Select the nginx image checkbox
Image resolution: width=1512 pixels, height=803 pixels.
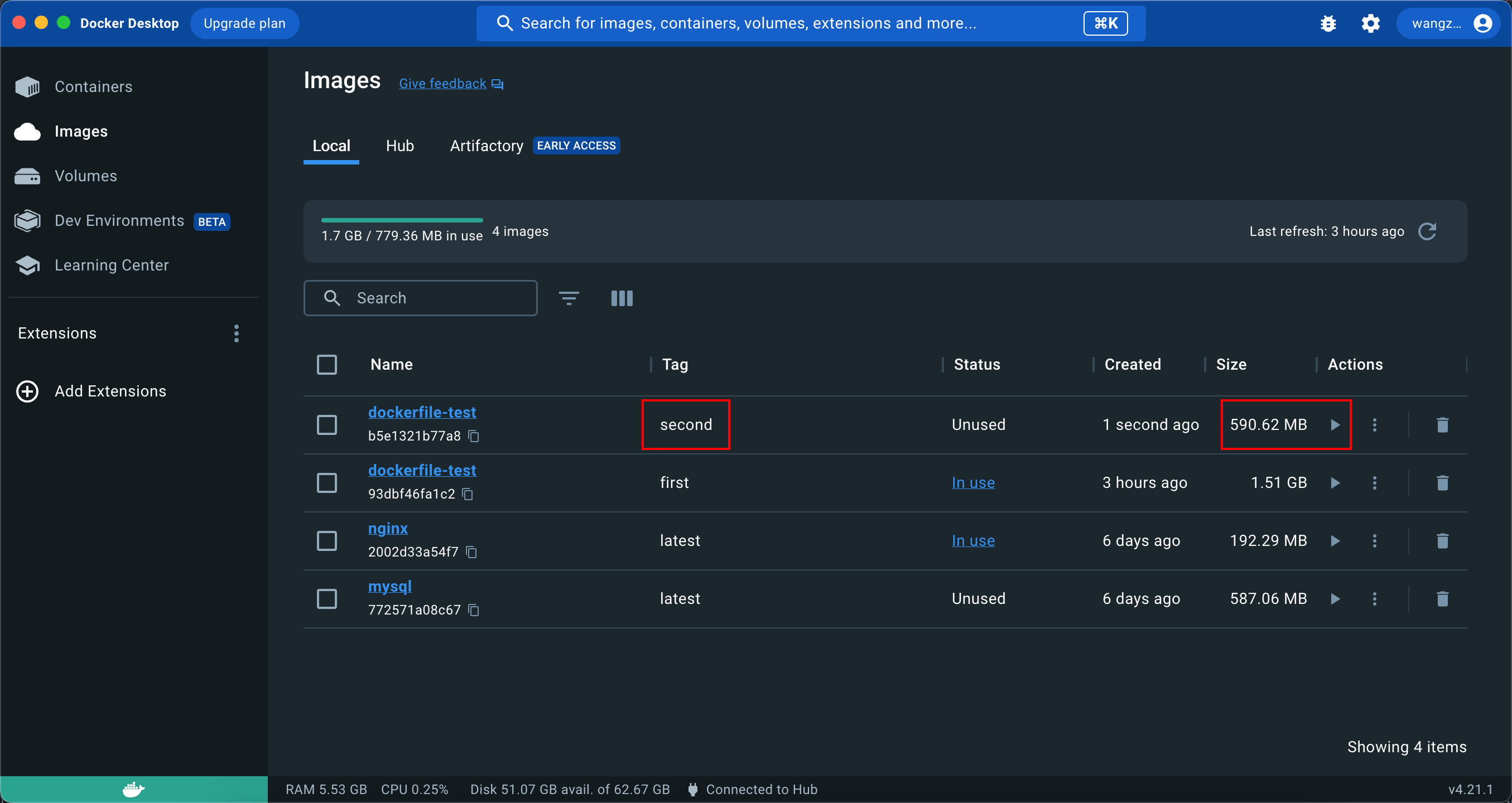327,540
